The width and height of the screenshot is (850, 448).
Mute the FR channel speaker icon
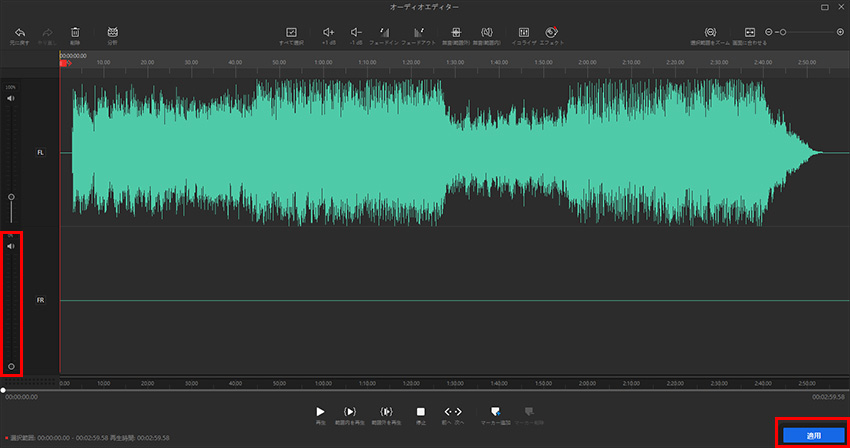pyautogui.click(x=11, y=246)
